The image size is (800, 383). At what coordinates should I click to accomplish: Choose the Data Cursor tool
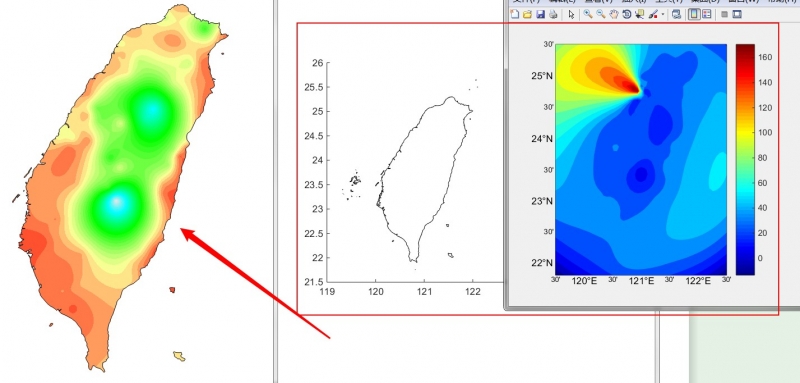click(x=640, y=14)
